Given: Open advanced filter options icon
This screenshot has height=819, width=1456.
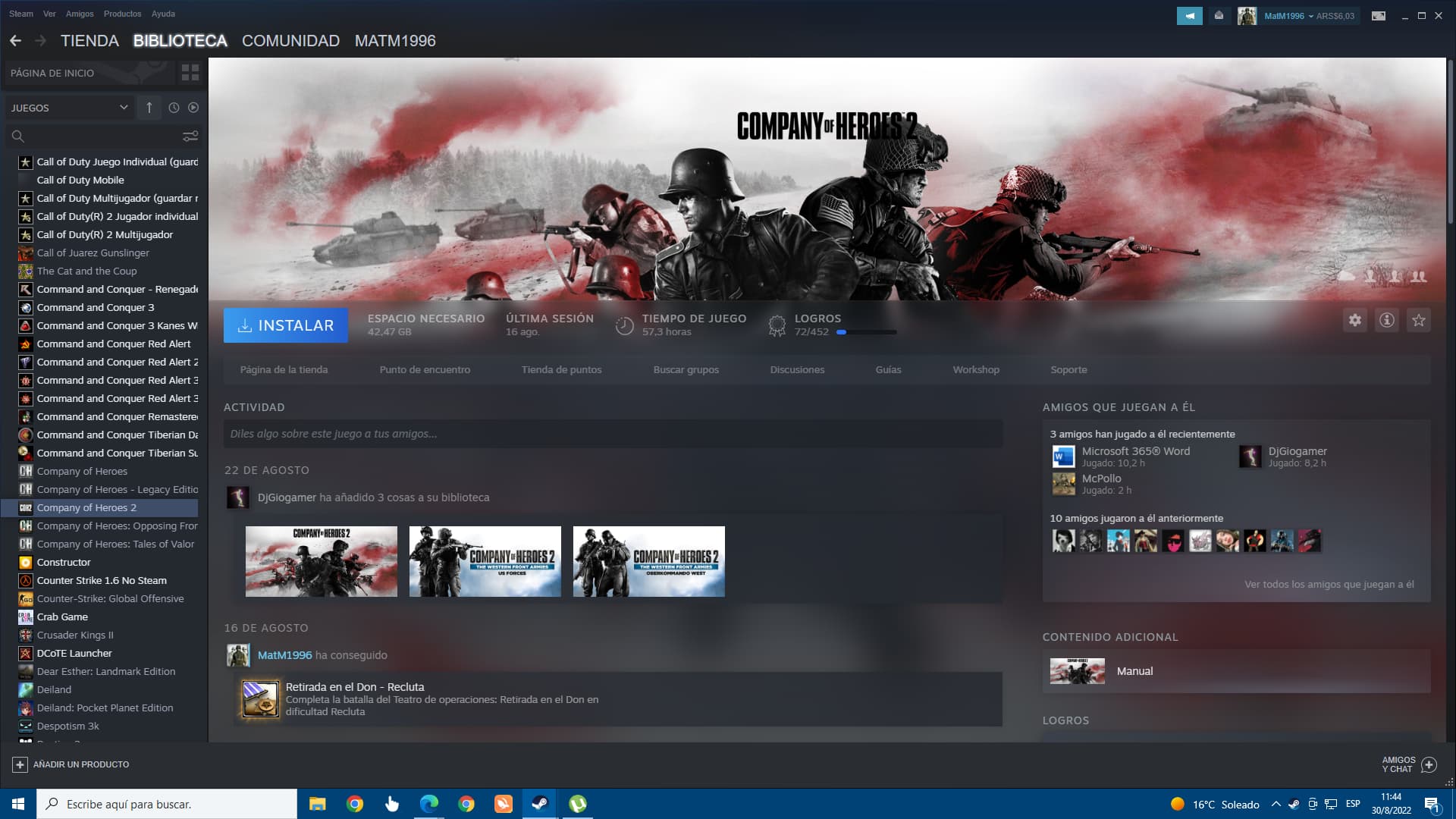Looking at the screenshot, I should pos(190,136).
